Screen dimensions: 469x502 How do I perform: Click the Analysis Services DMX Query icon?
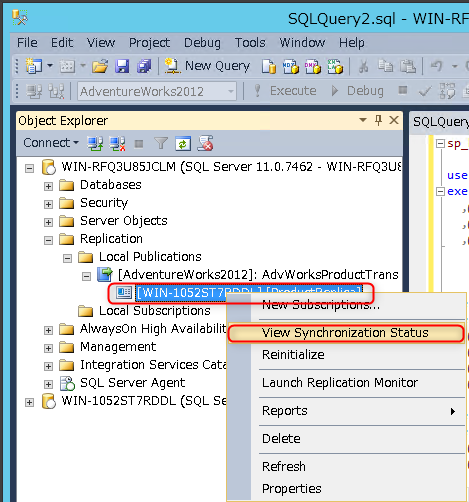click(312, 66)
